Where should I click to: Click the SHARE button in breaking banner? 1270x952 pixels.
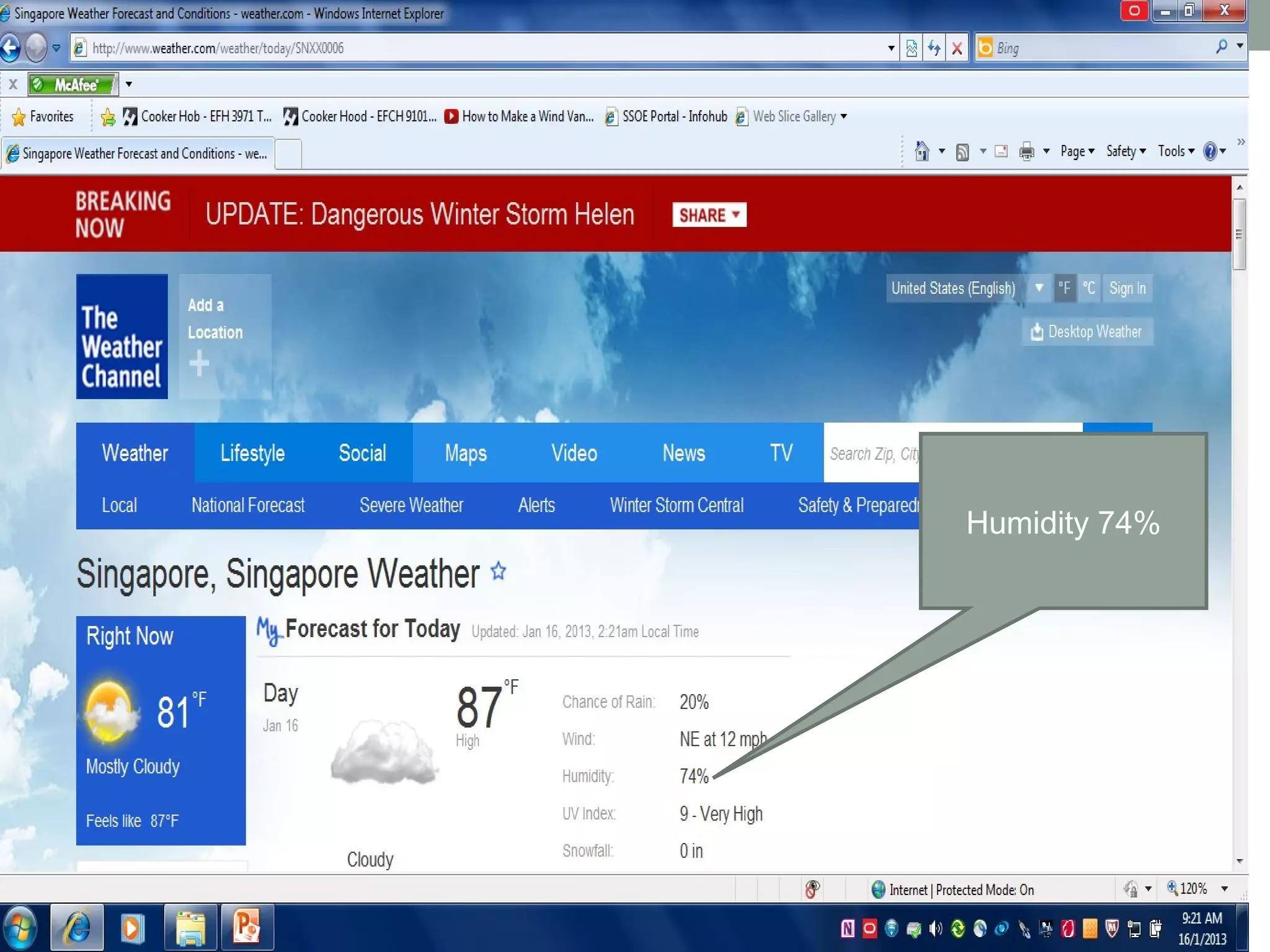709,215
